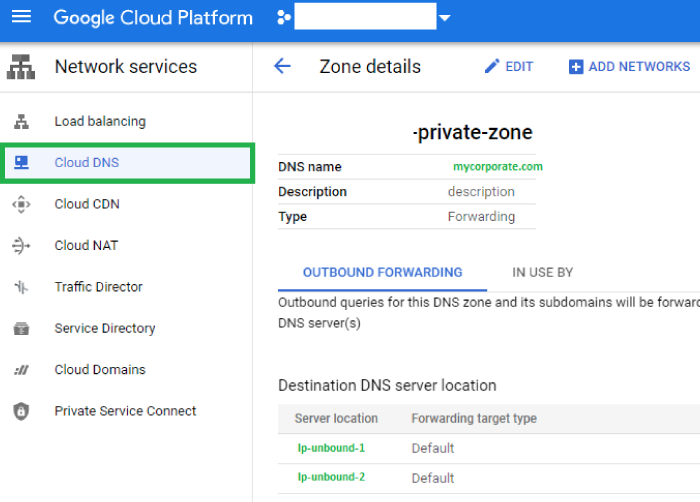
Task: Click the Traffic Director icon
Action: coord(21,287)
